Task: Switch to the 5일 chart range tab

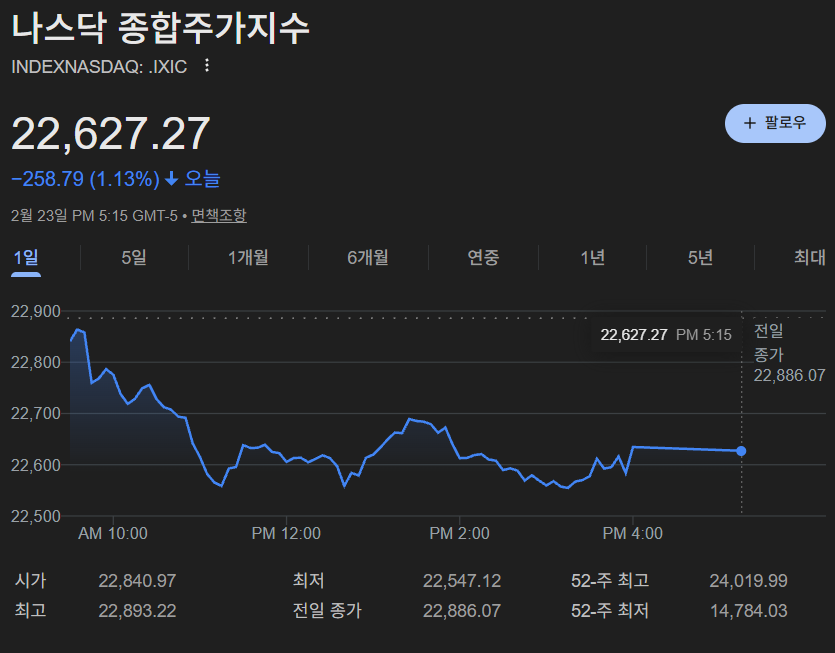Action: click(134, 257)
